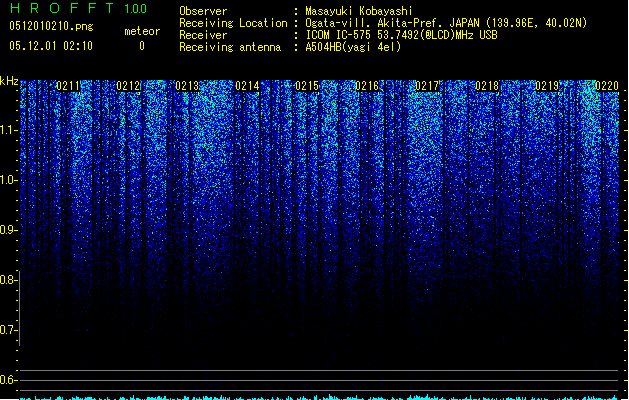
Task: Click the 0220 time marker
Action: coord(607,86)
